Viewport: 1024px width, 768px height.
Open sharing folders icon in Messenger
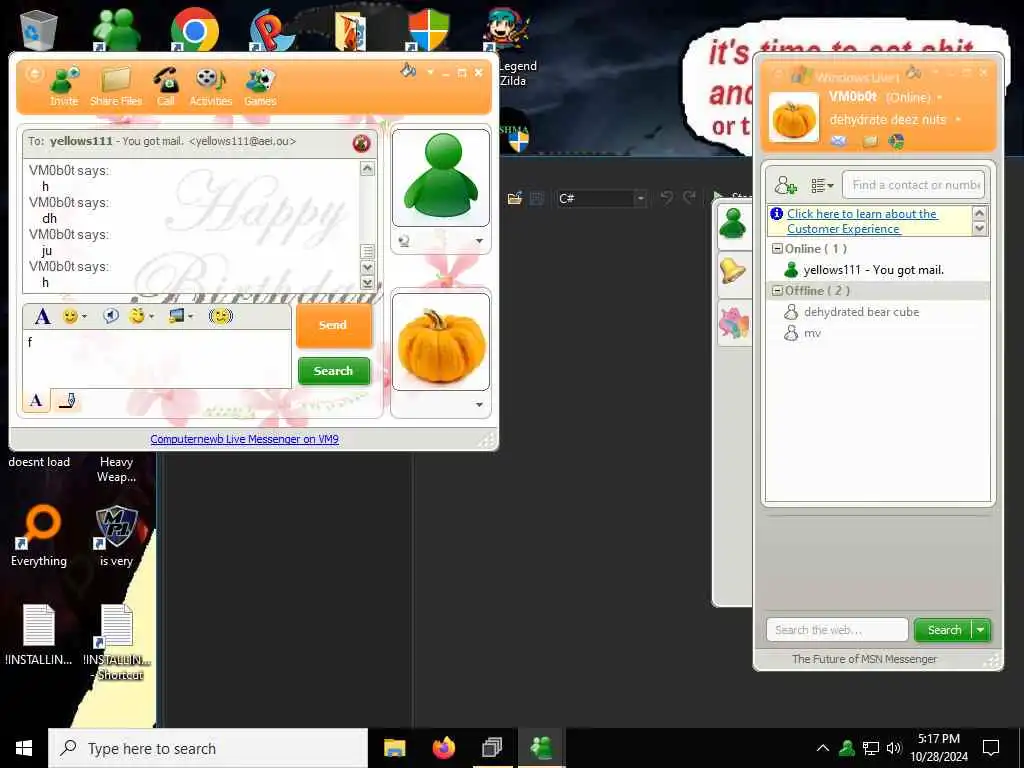point(869,141)
